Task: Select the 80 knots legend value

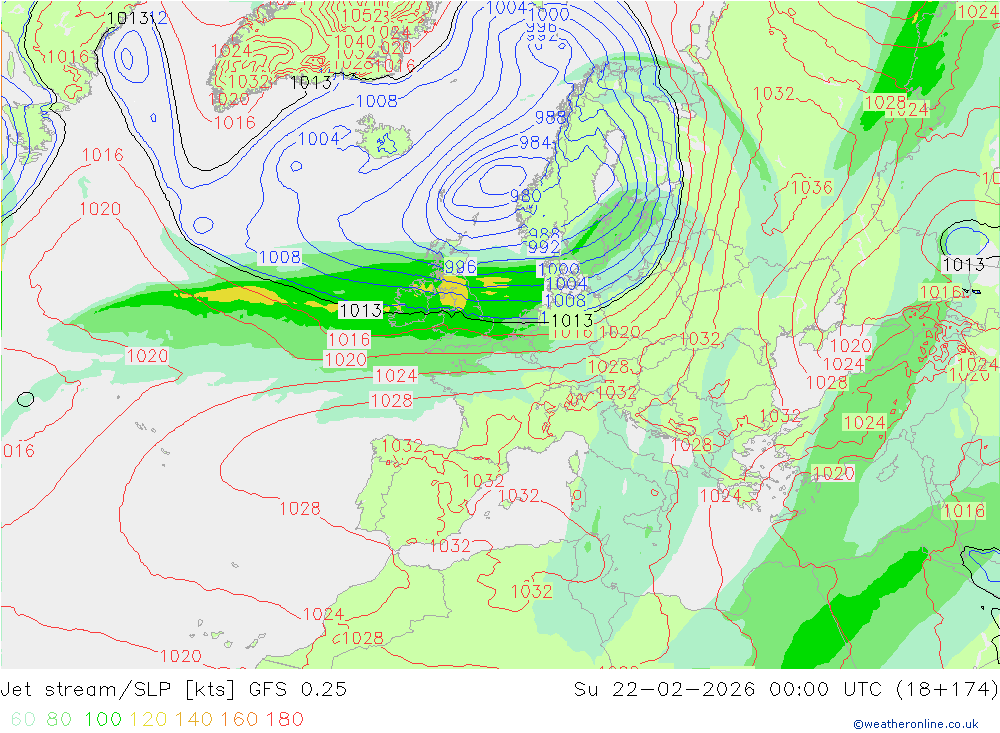Action: click(x=59, y=719)
